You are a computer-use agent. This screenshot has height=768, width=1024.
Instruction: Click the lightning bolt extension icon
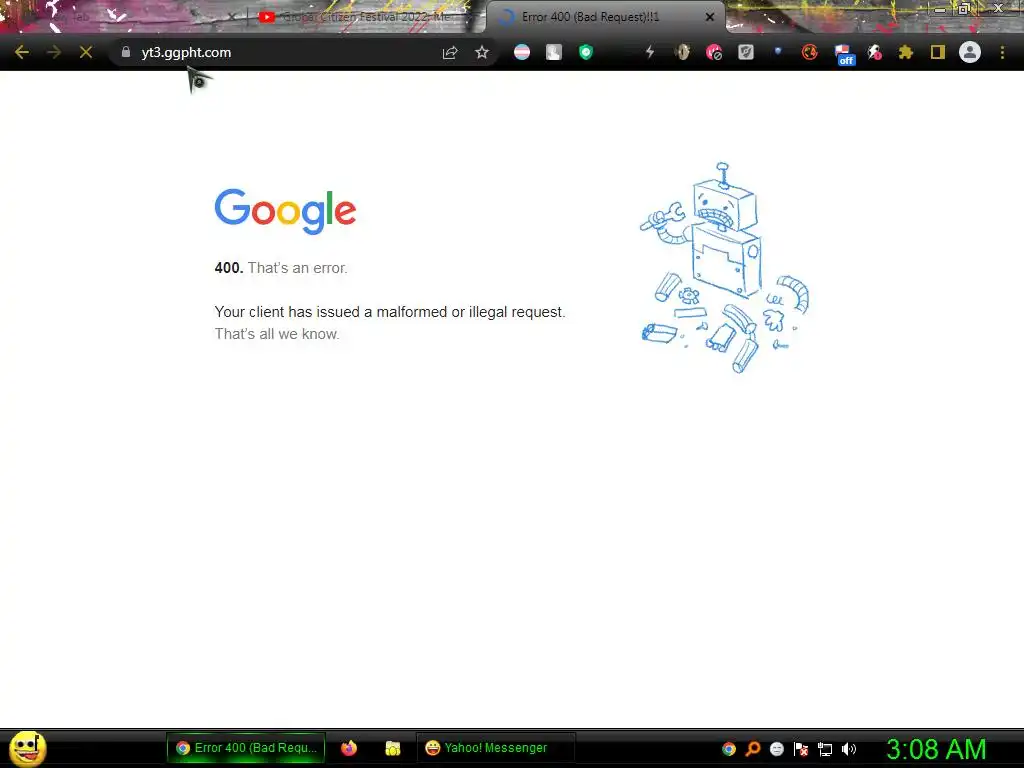tap(650, 52)
